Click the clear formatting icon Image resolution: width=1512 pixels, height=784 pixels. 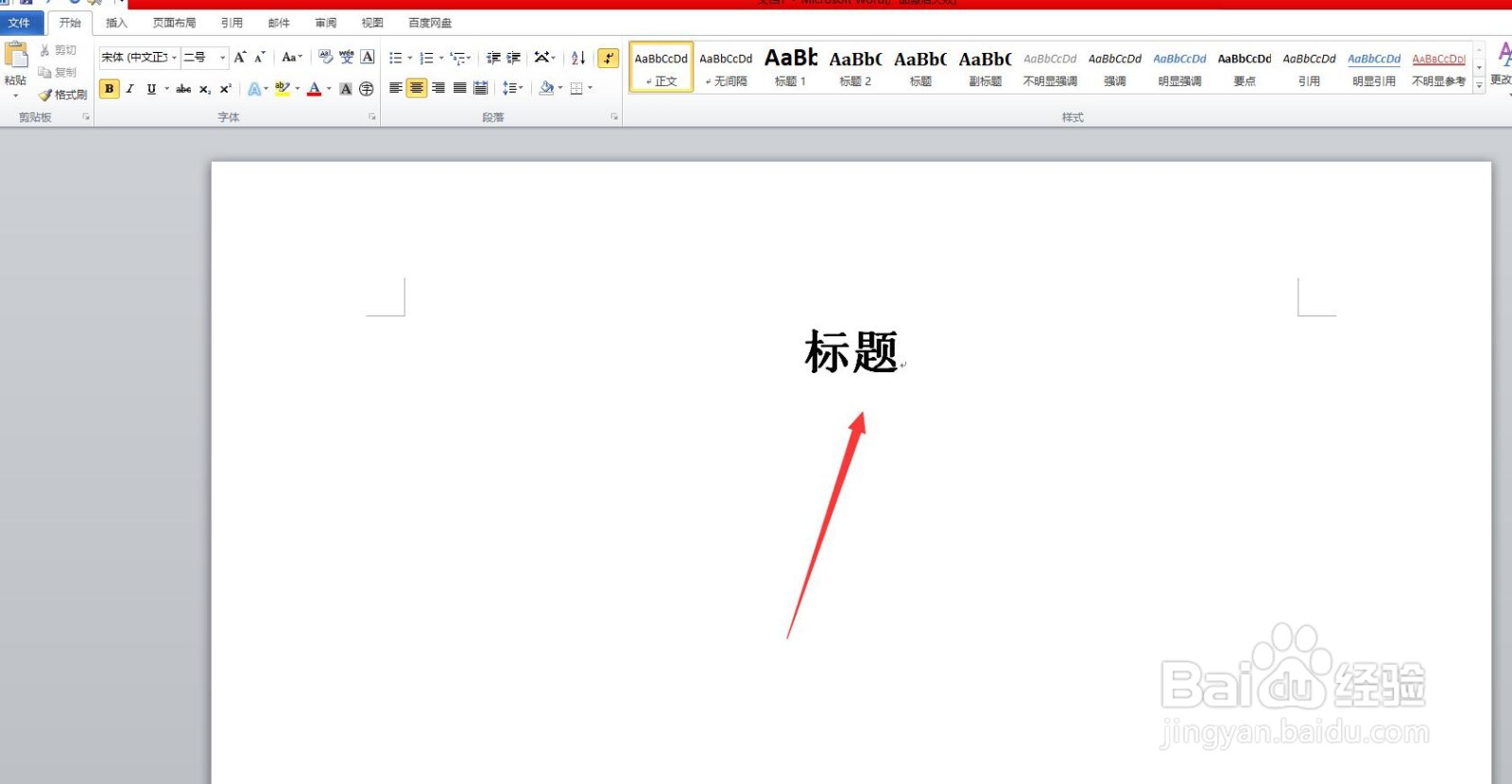[x=326, y=58]
